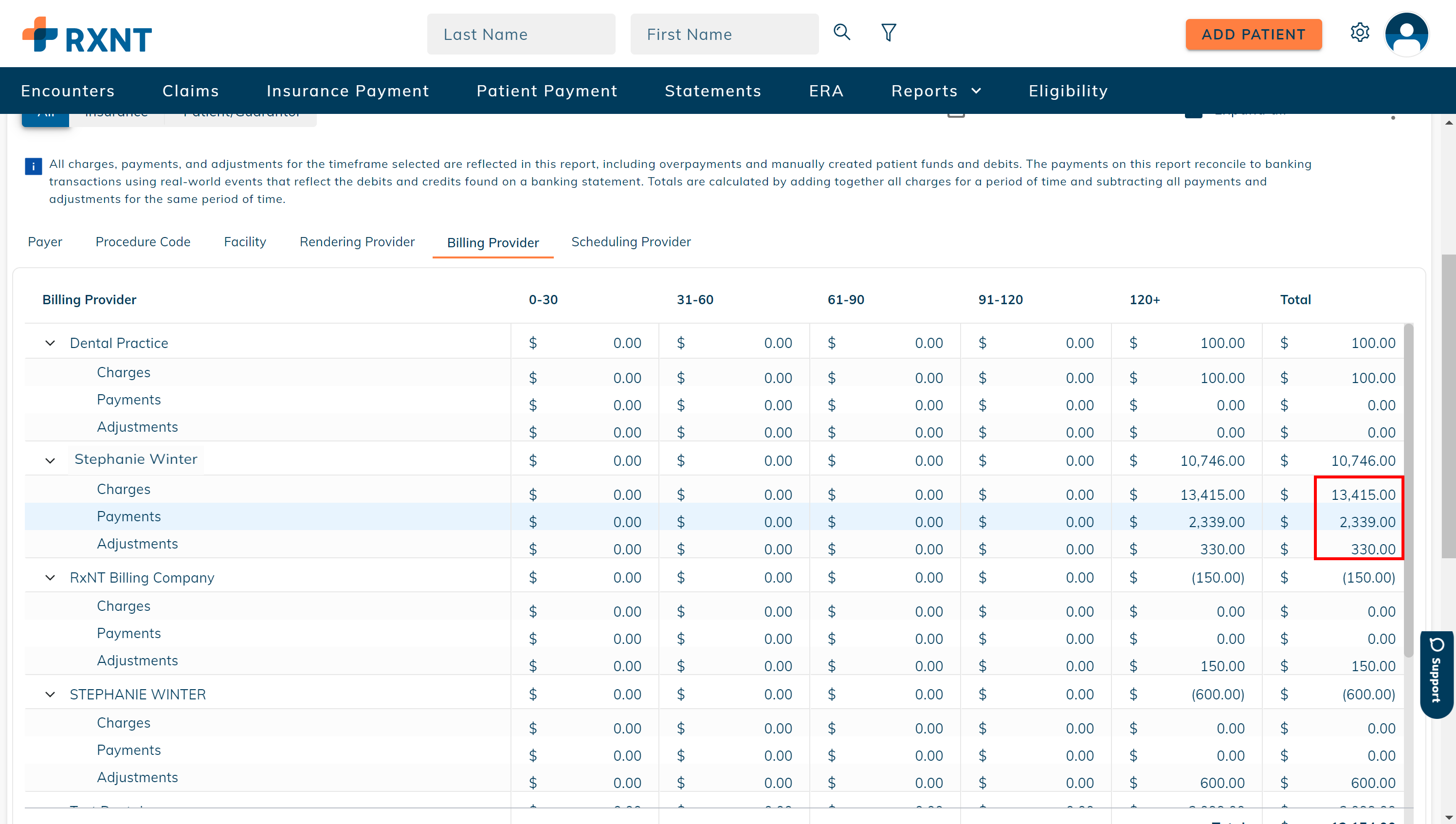Image resolution: width=1456 pixels, height=824 pixels.
Task: Open Patient Payment page
Action: (546, 91)
